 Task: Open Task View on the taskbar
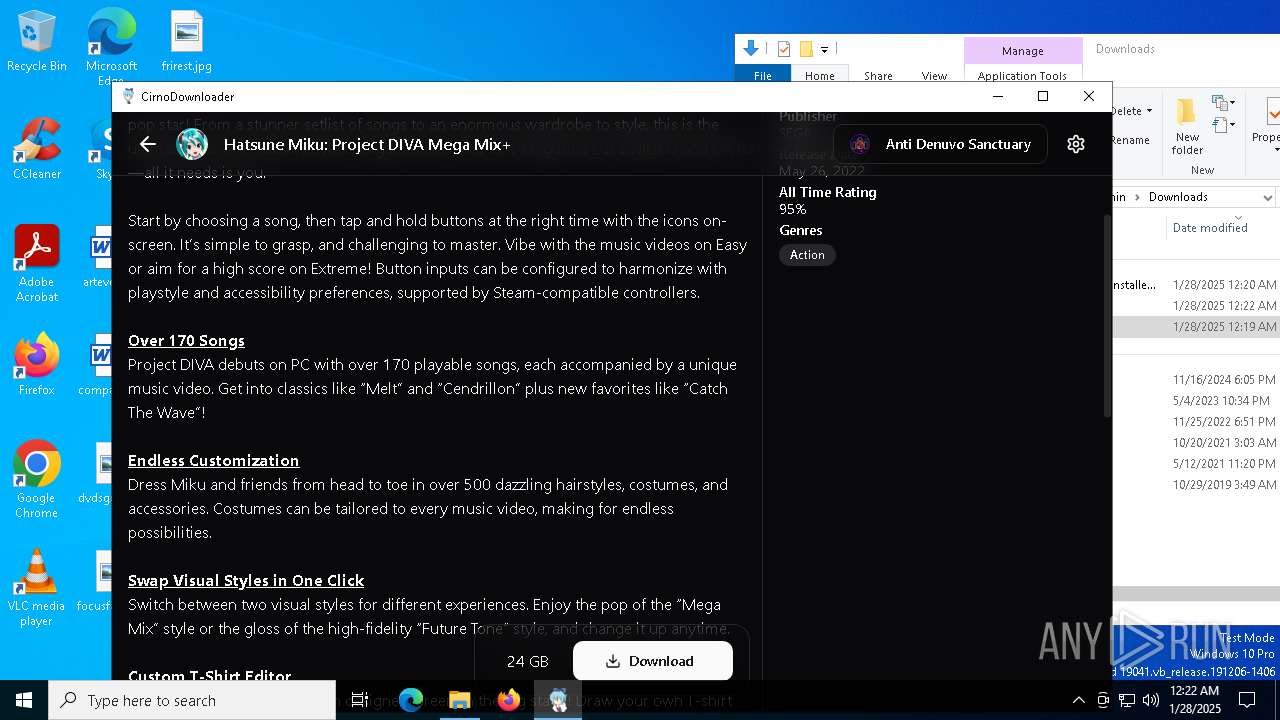(x=360, y=700)
